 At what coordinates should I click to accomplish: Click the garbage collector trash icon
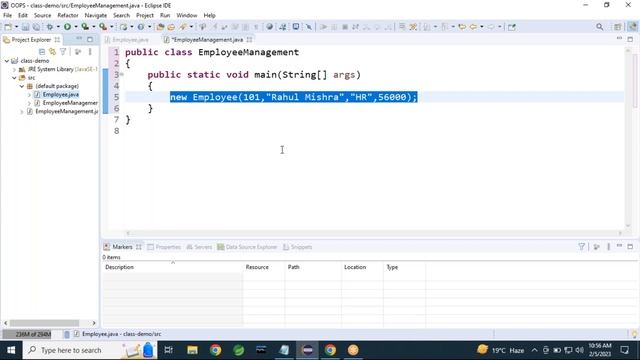[67, 334]
